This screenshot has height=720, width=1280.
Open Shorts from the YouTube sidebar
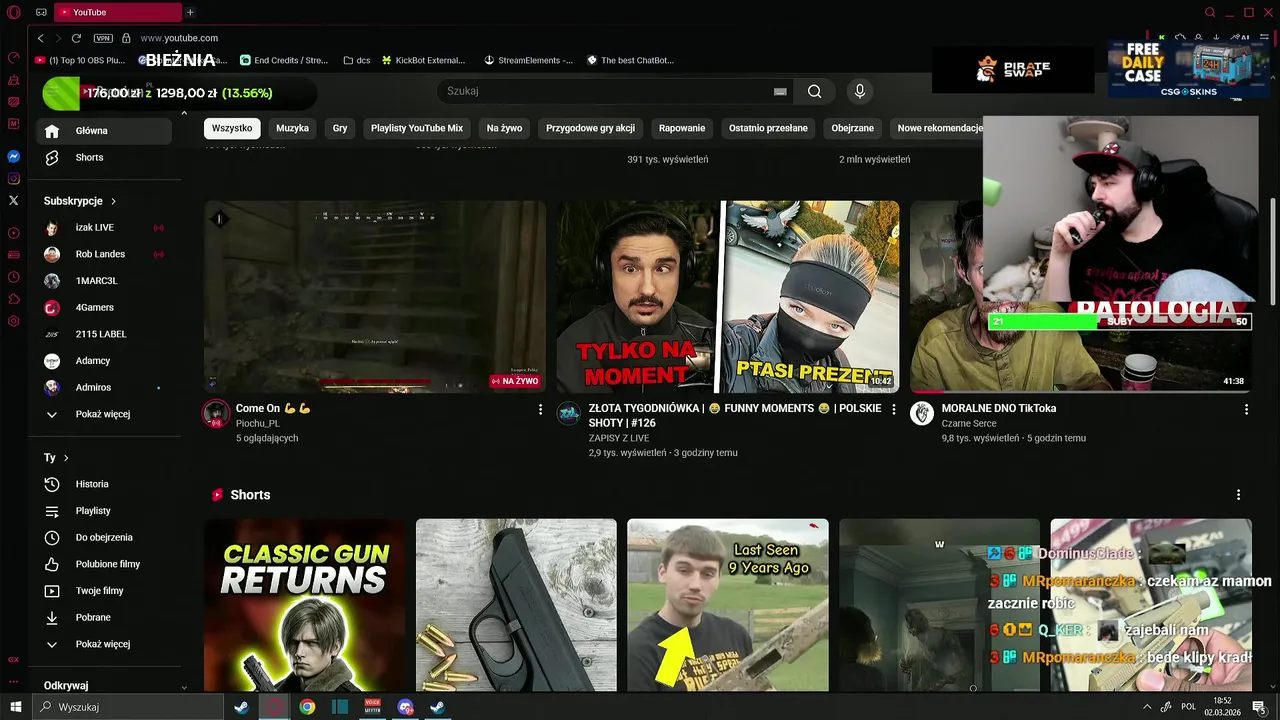click(x=104, y=157)
